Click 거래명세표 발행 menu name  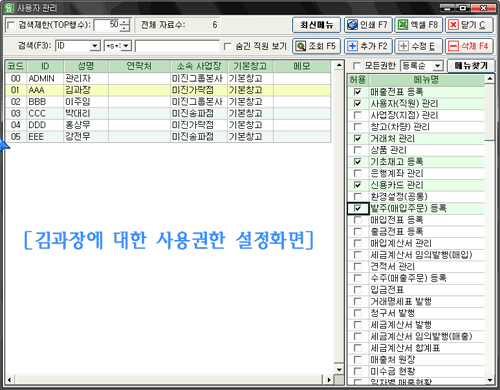pos(401,302)
